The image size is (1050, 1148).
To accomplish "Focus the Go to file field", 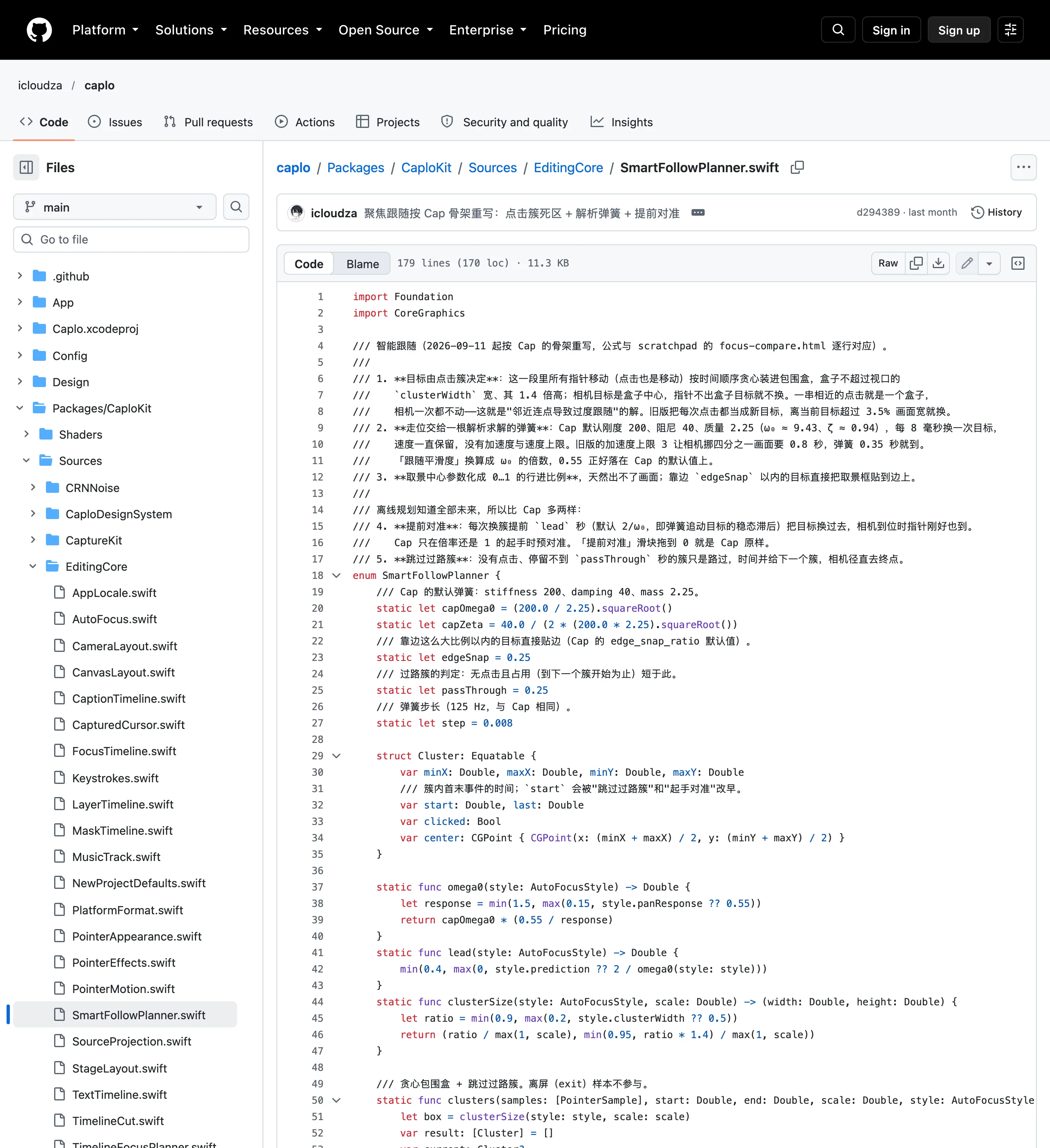I will pos(131,239).
